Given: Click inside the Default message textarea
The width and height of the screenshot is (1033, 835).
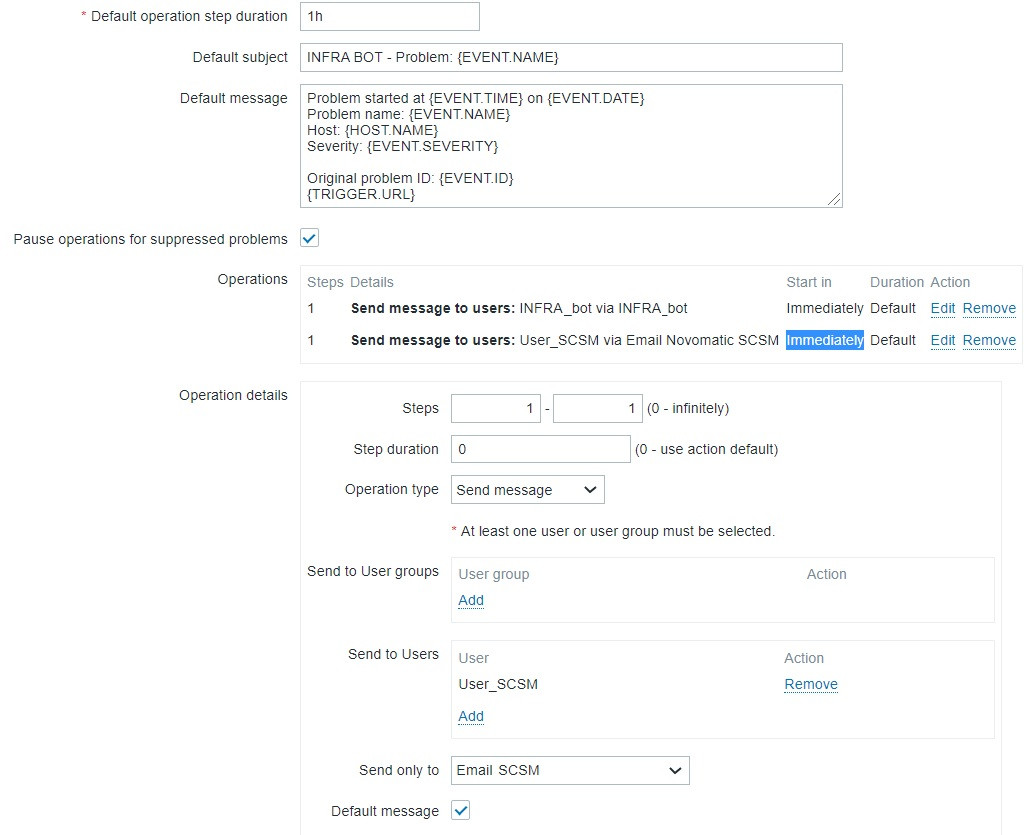Looking at the screenshot, I should (571, 146).
